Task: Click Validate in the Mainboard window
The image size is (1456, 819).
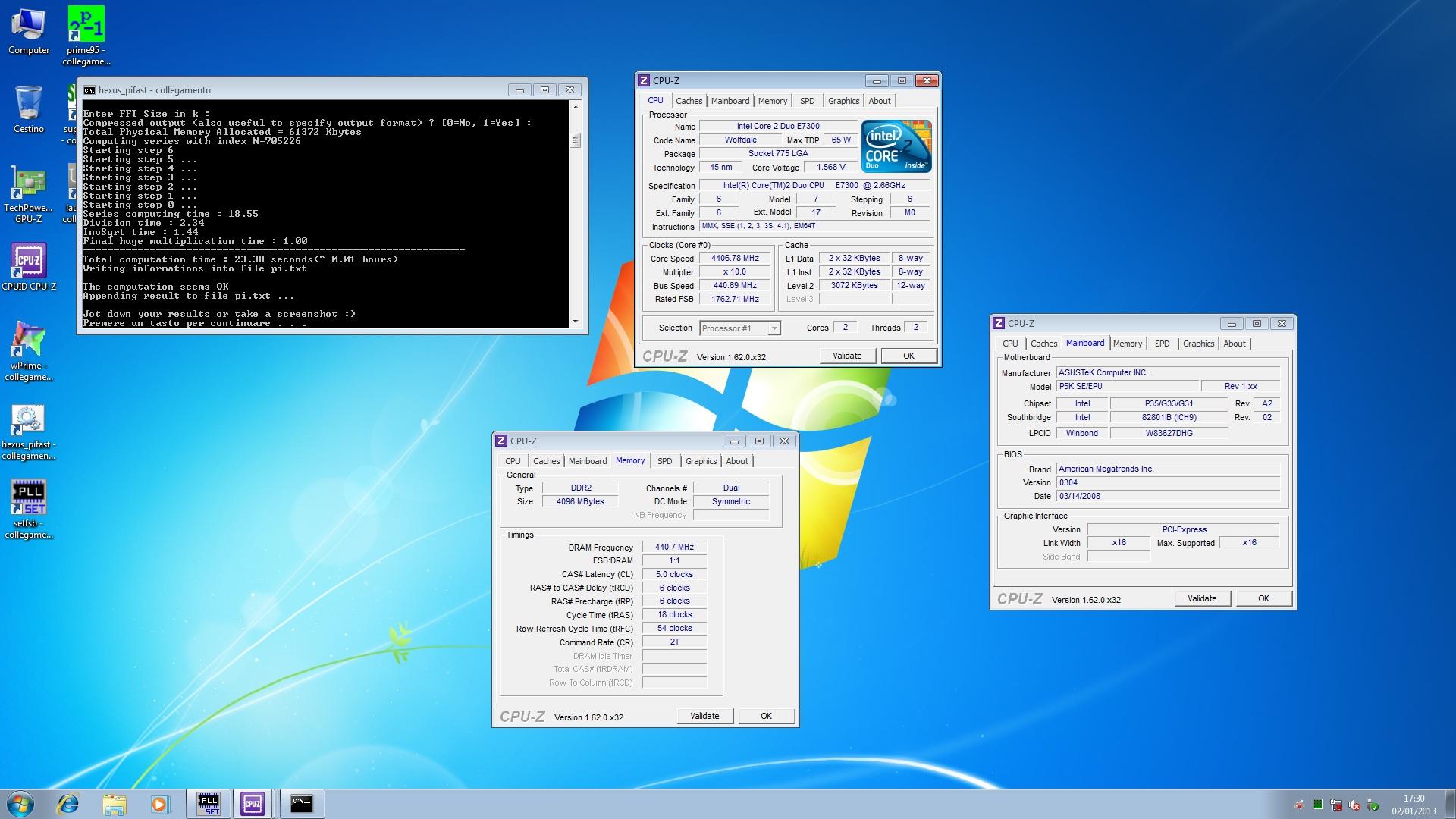Action: point(1202,598)
